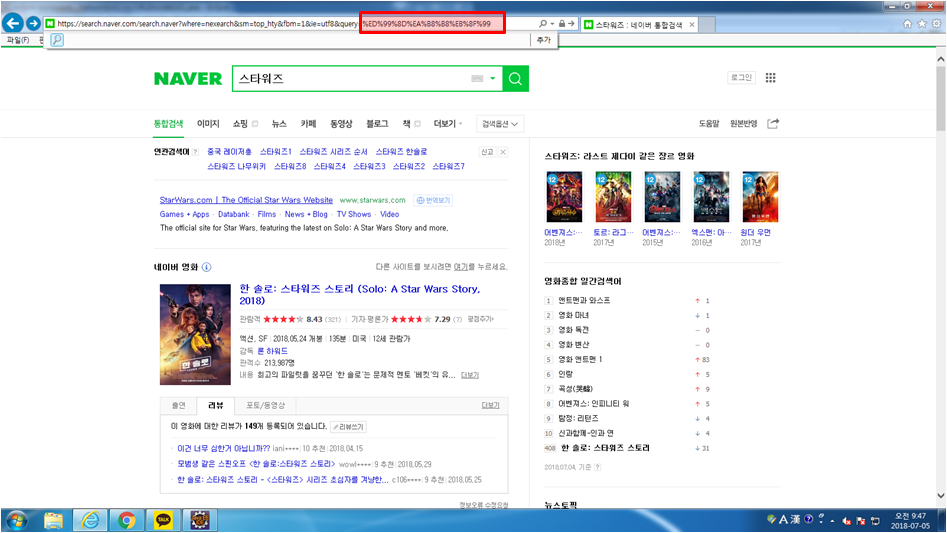Image resolution: width=947 pixels, height=533 pixels.
Task: Close the related searches box
Action: click(x=502, y=152)
